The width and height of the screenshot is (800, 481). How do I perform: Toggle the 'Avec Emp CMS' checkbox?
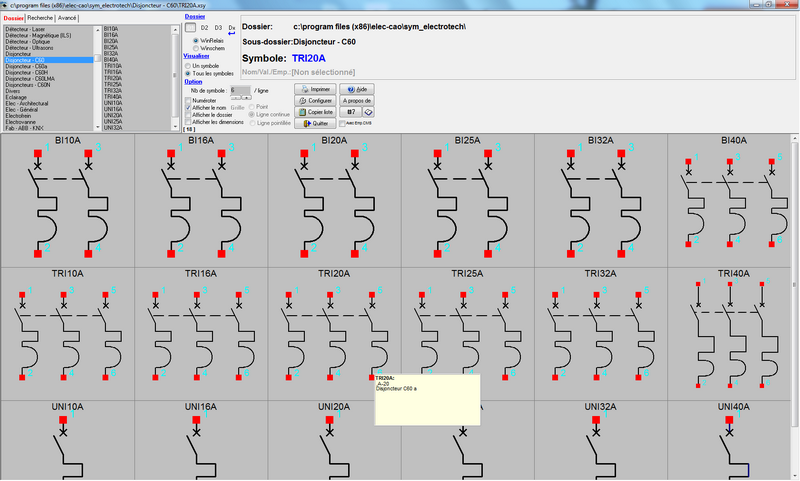[x=342, y=123]
